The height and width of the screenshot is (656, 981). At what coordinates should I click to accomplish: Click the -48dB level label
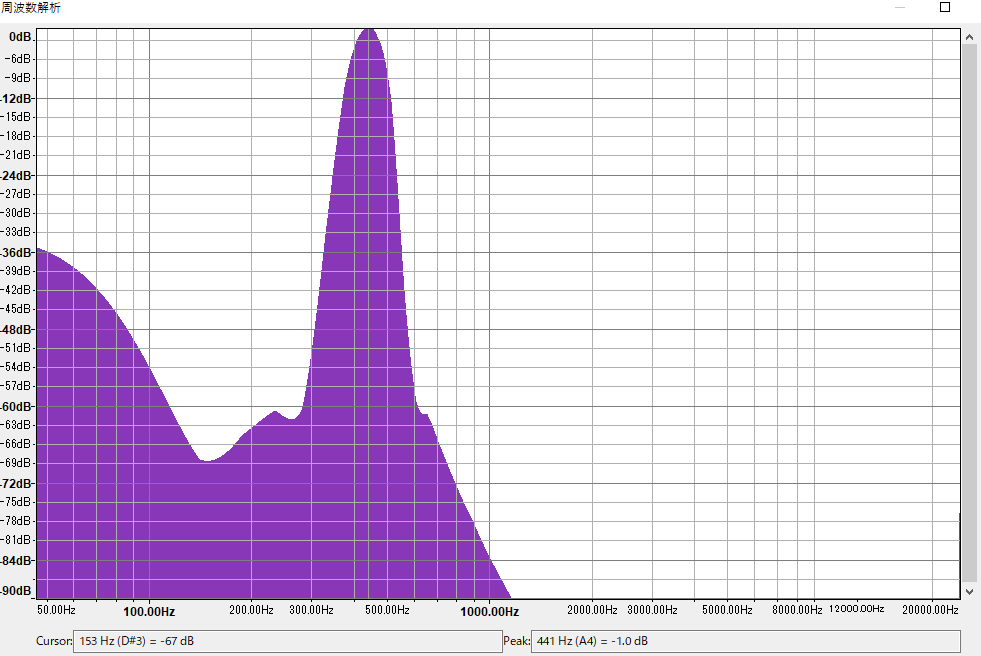16,330
